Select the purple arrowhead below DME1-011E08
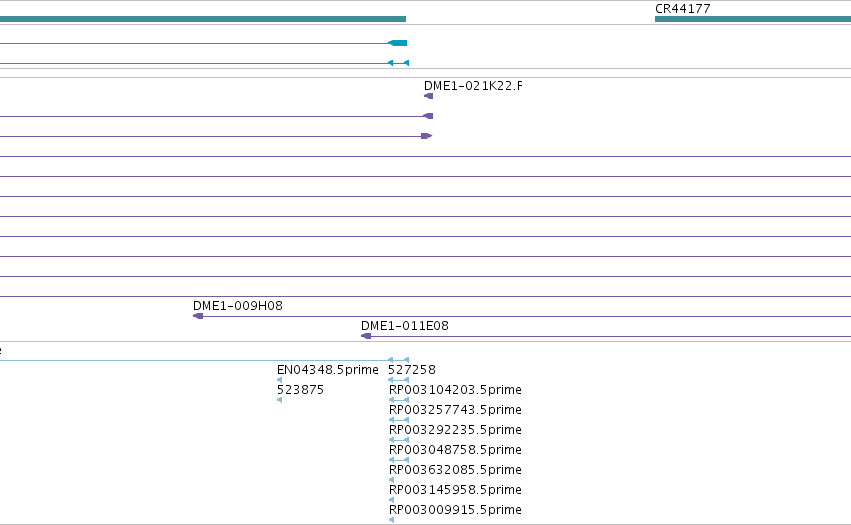851x525 pixels. tap(366, 336)
